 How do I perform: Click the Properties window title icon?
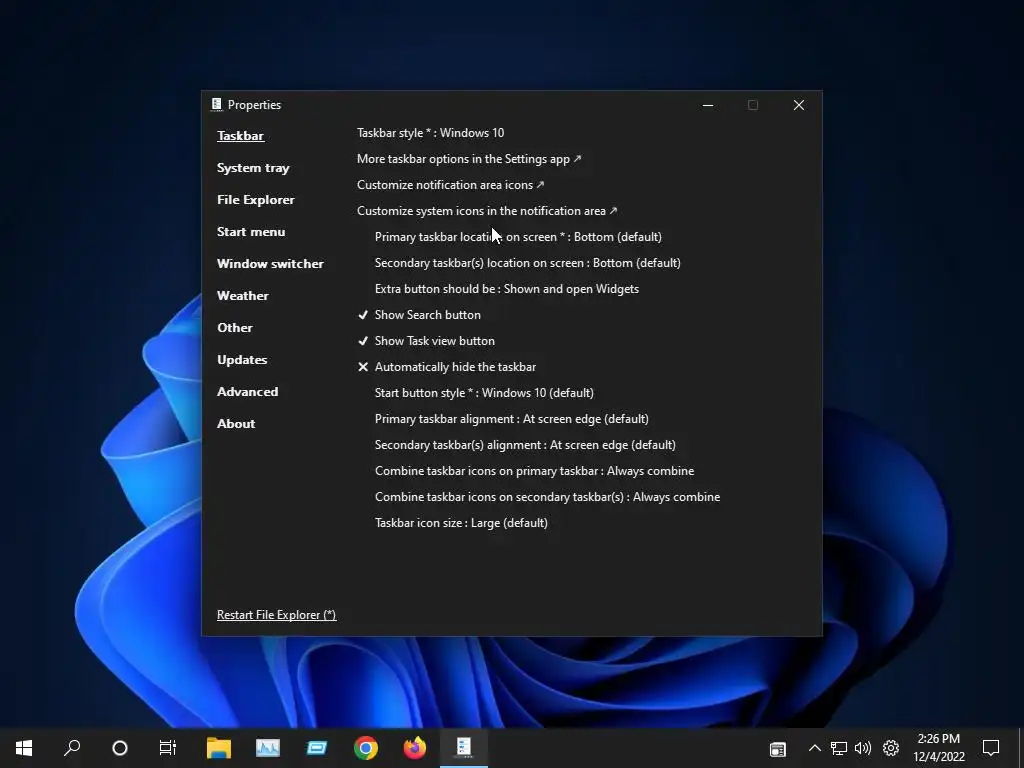click(217, 104)
